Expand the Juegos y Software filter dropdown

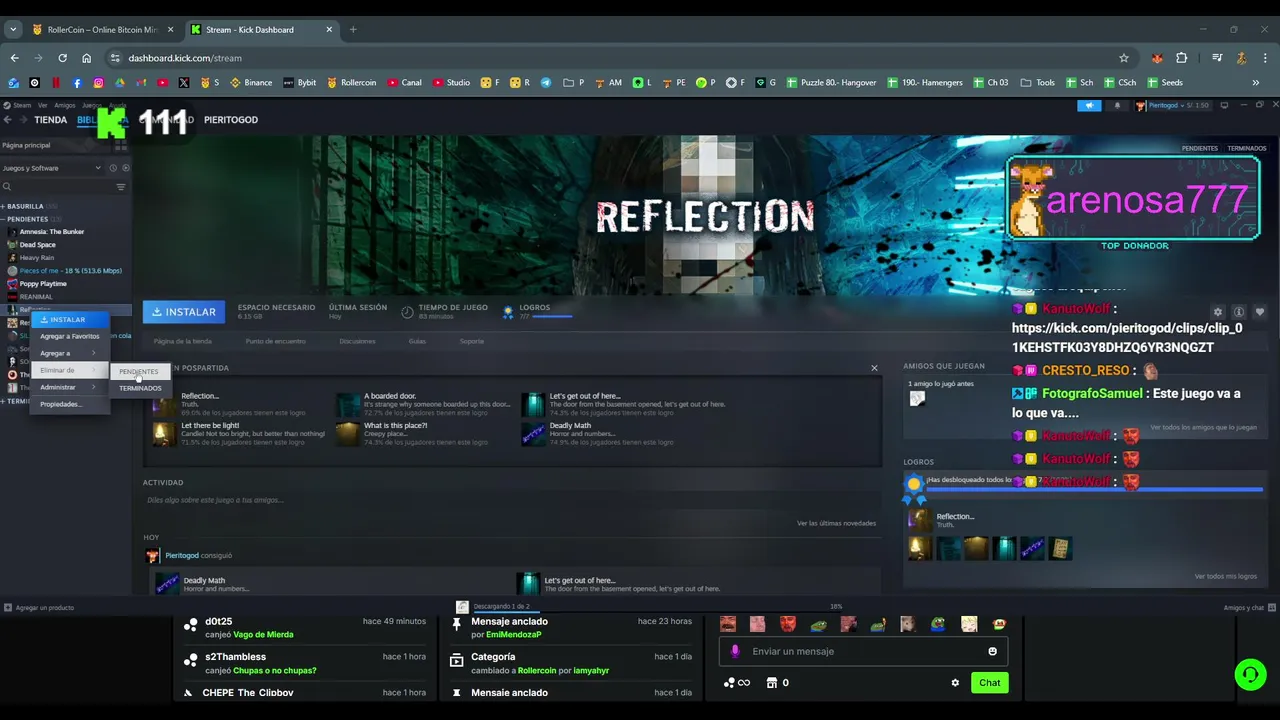click(52, 168)
